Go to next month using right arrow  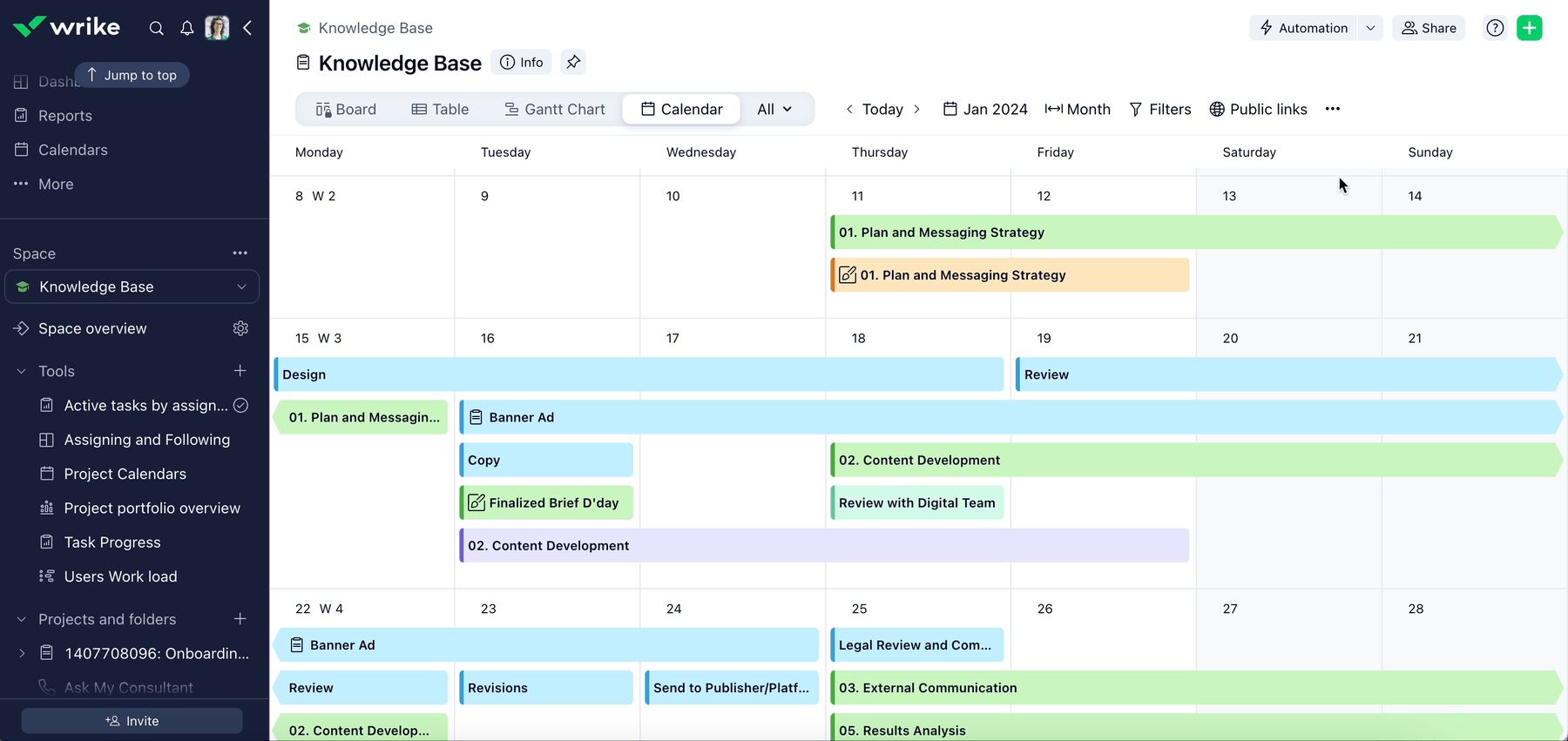click(x=916, y=109)
